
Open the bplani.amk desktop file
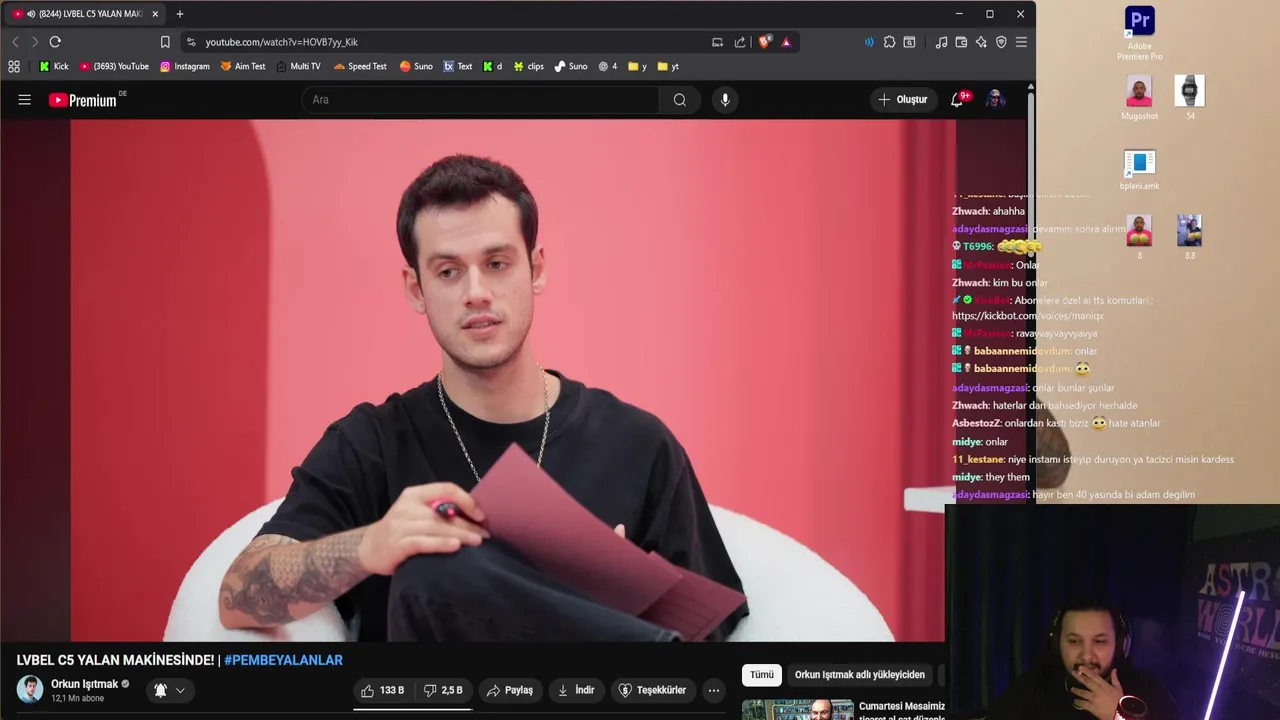(x=1139, y=169)
